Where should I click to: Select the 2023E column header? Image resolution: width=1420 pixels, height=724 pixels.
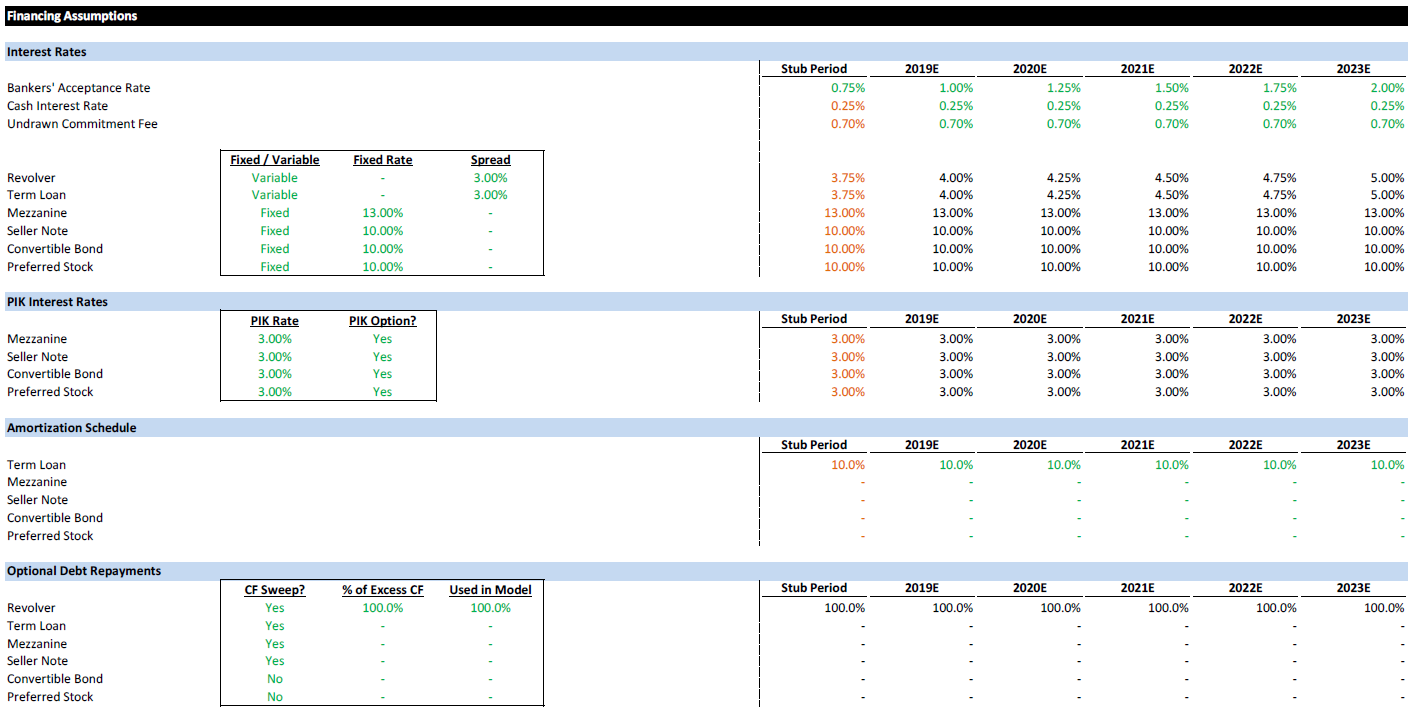point(1355,69)
